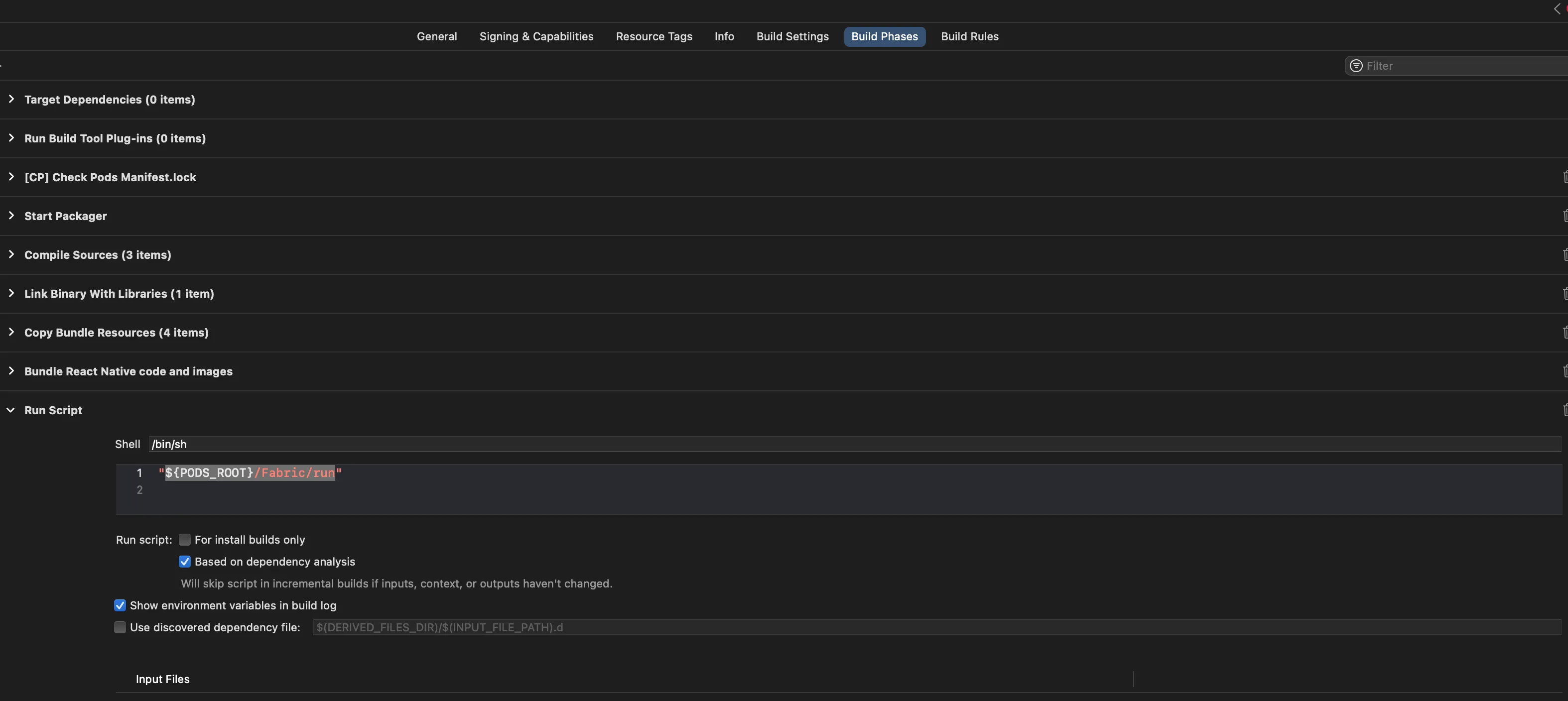Delete the Start Packager phase
1568x701 pixels.
click(x=1565, y=216)
